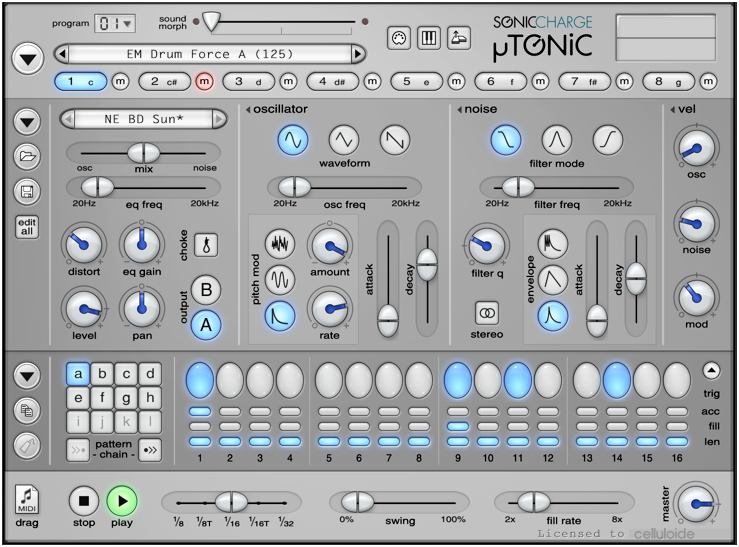Click the left pattern chain arrow

click(78, 450)
